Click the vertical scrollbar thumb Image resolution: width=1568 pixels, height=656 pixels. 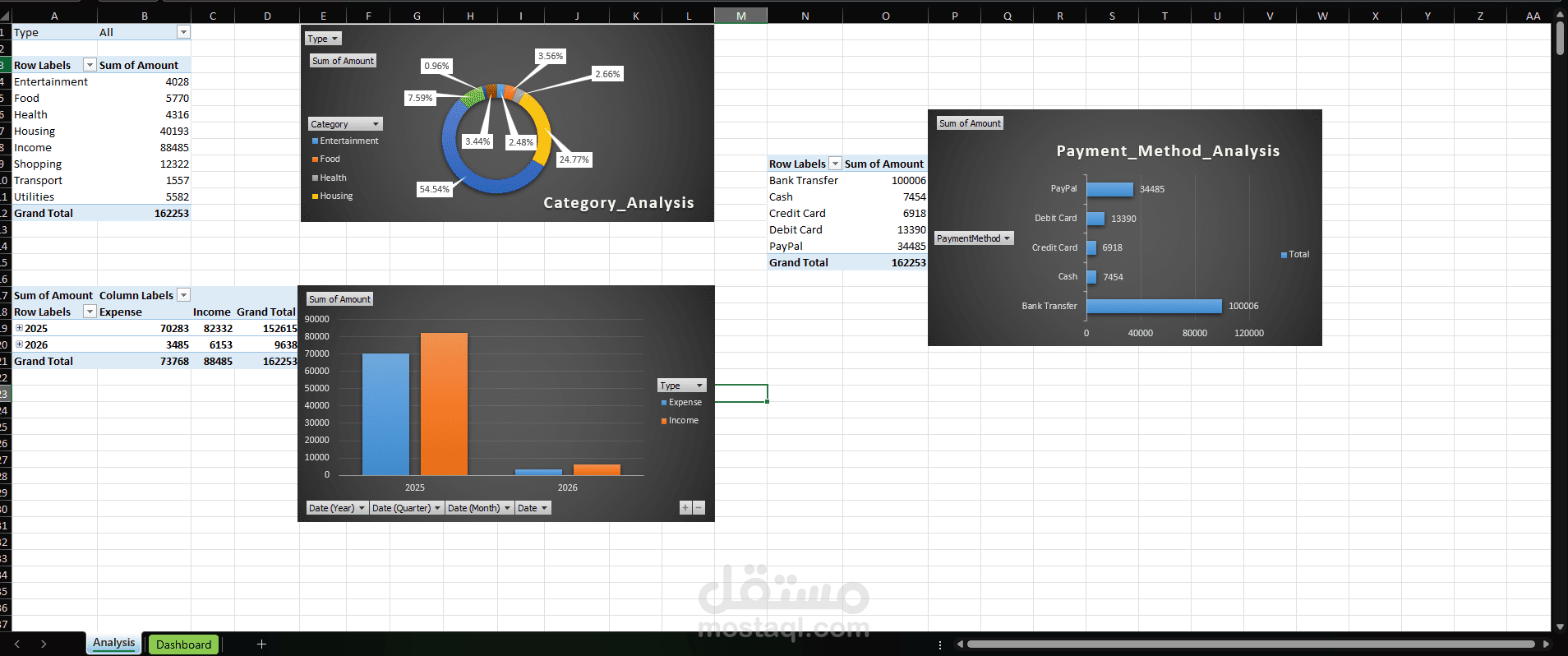[1560, 39]
